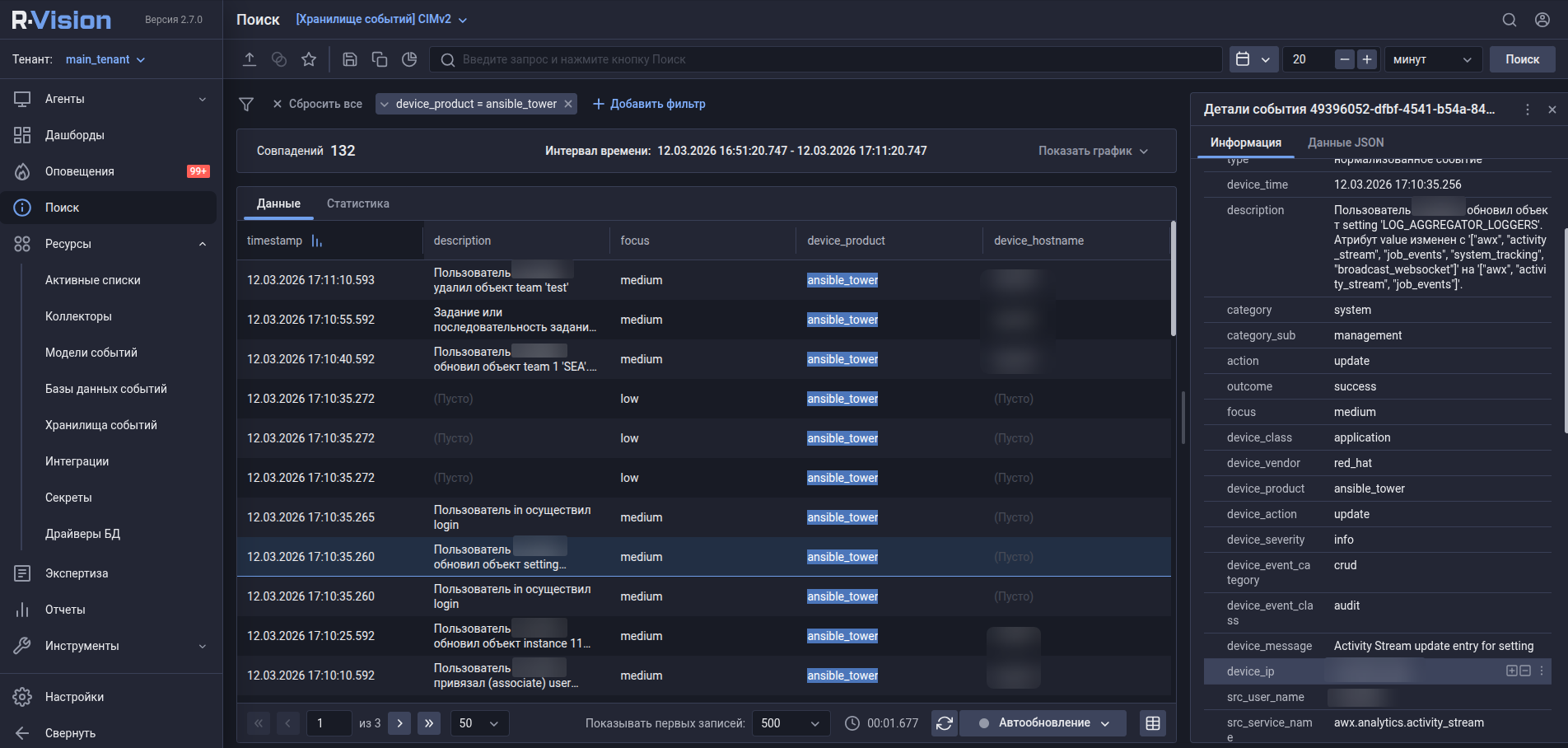Refresh results with the circular arrows icon
The image size is (1568, 748).
pyautogui.click(x=944, y=722)
